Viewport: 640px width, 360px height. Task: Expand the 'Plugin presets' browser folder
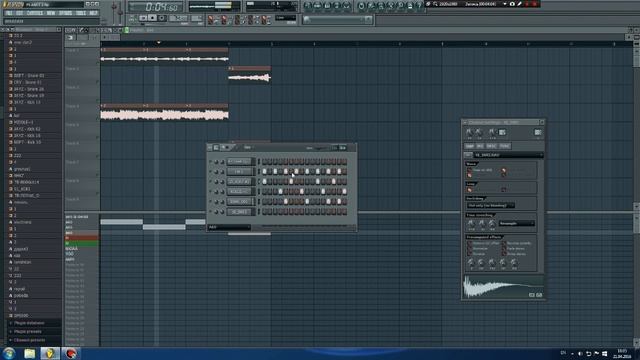click(x=28, y=331)
